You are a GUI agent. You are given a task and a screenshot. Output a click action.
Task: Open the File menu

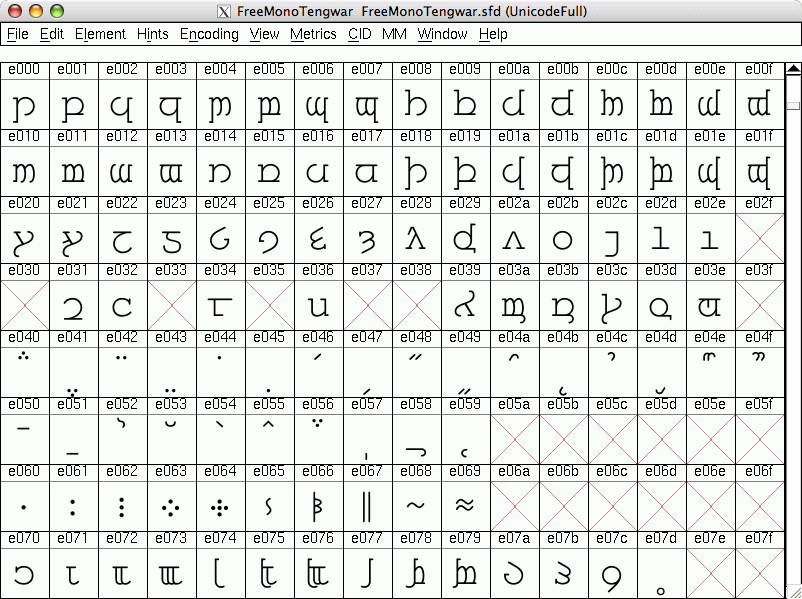[x=17, y=34]
